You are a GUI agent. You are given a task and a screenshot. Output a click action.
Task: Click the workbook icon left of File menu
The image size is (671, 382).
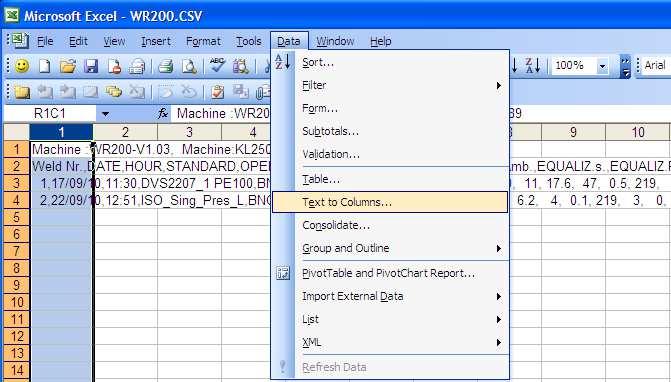coord(19,41)
